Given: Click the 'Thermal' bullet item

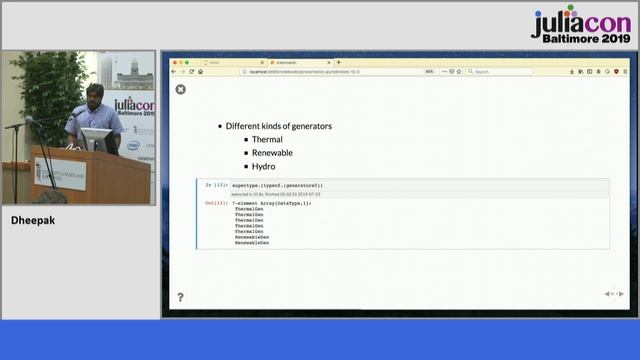Looking at the screenshot, I should pyautogui.click(x=267, y=140).
